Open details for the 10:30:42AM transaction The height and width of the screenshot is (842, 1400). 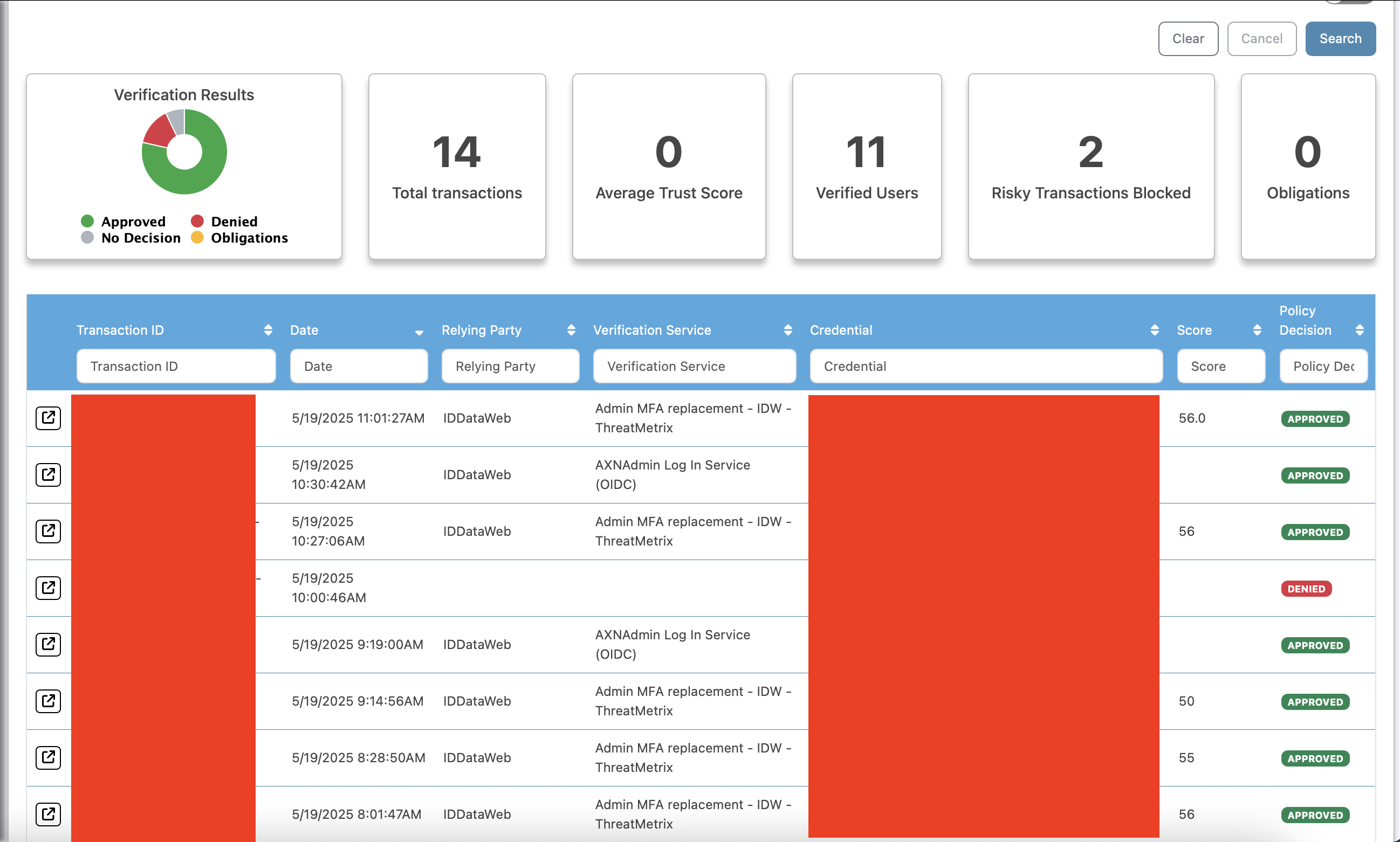point(48,475)
